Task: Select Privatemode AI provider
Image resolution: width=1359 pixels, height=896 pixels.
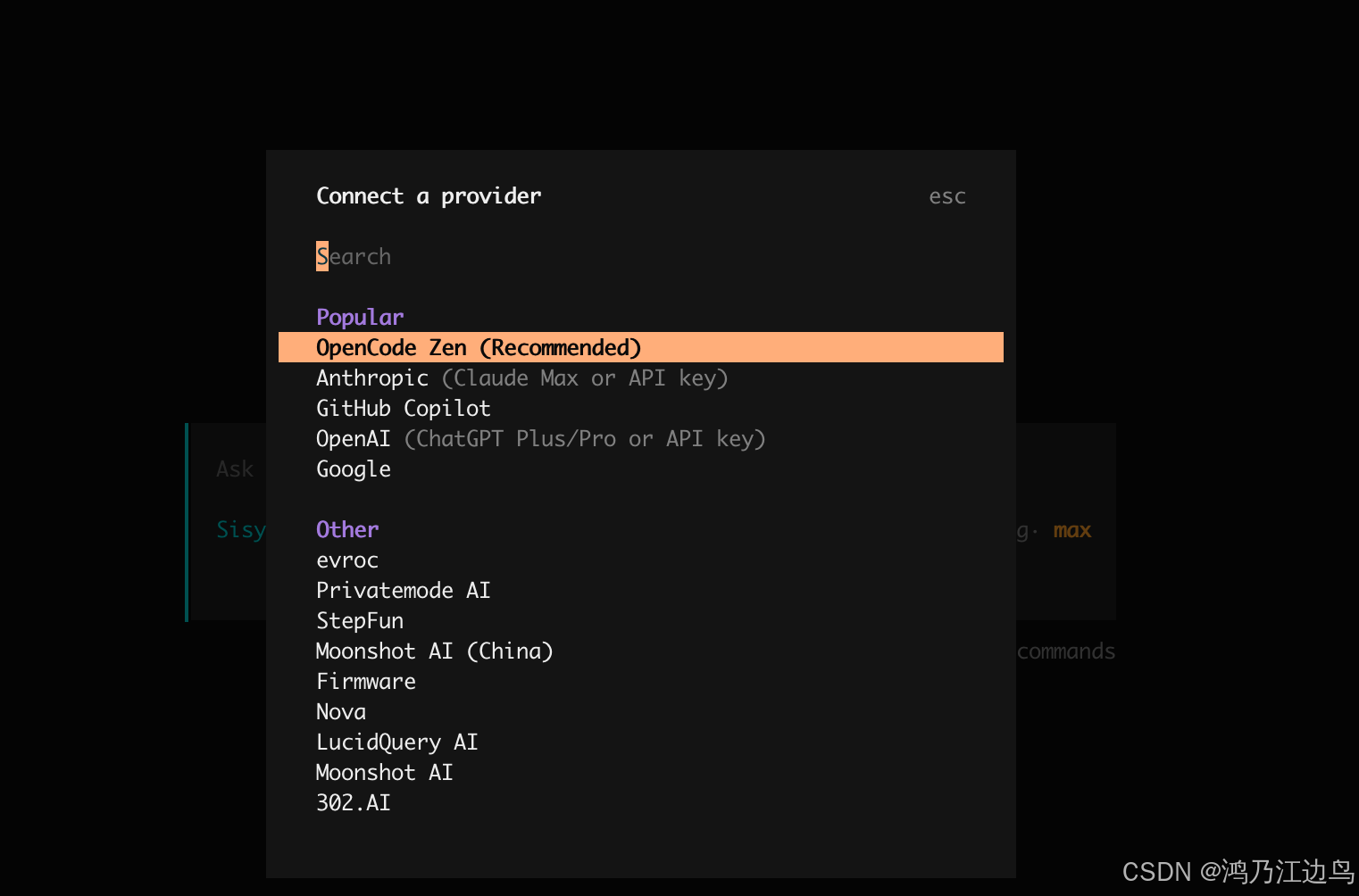Action: click(x=640, y=590)
